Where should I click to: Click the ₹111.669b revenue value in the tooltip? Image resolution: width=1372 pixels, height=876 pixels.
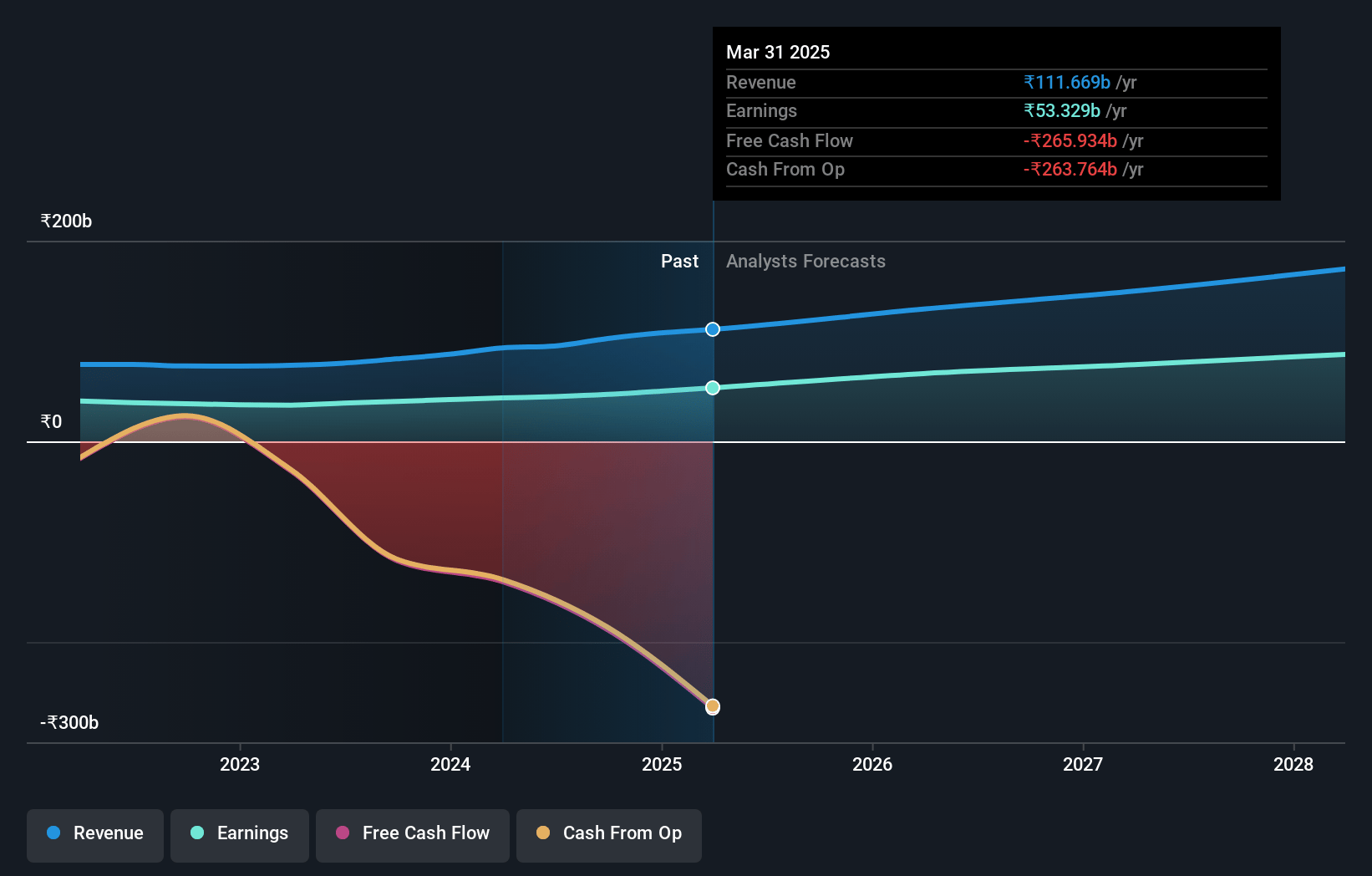click(1067, 83)
